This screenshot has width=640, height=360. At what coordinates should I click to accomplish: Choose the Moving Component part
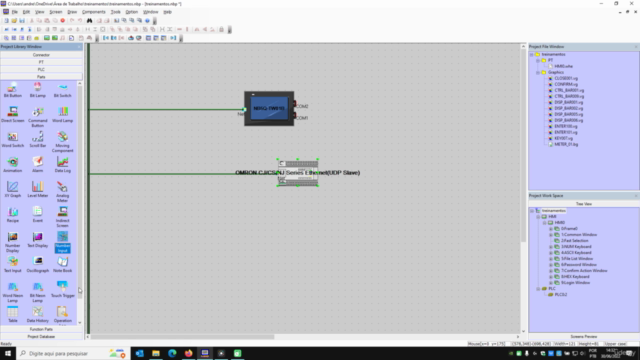(62, 142)
